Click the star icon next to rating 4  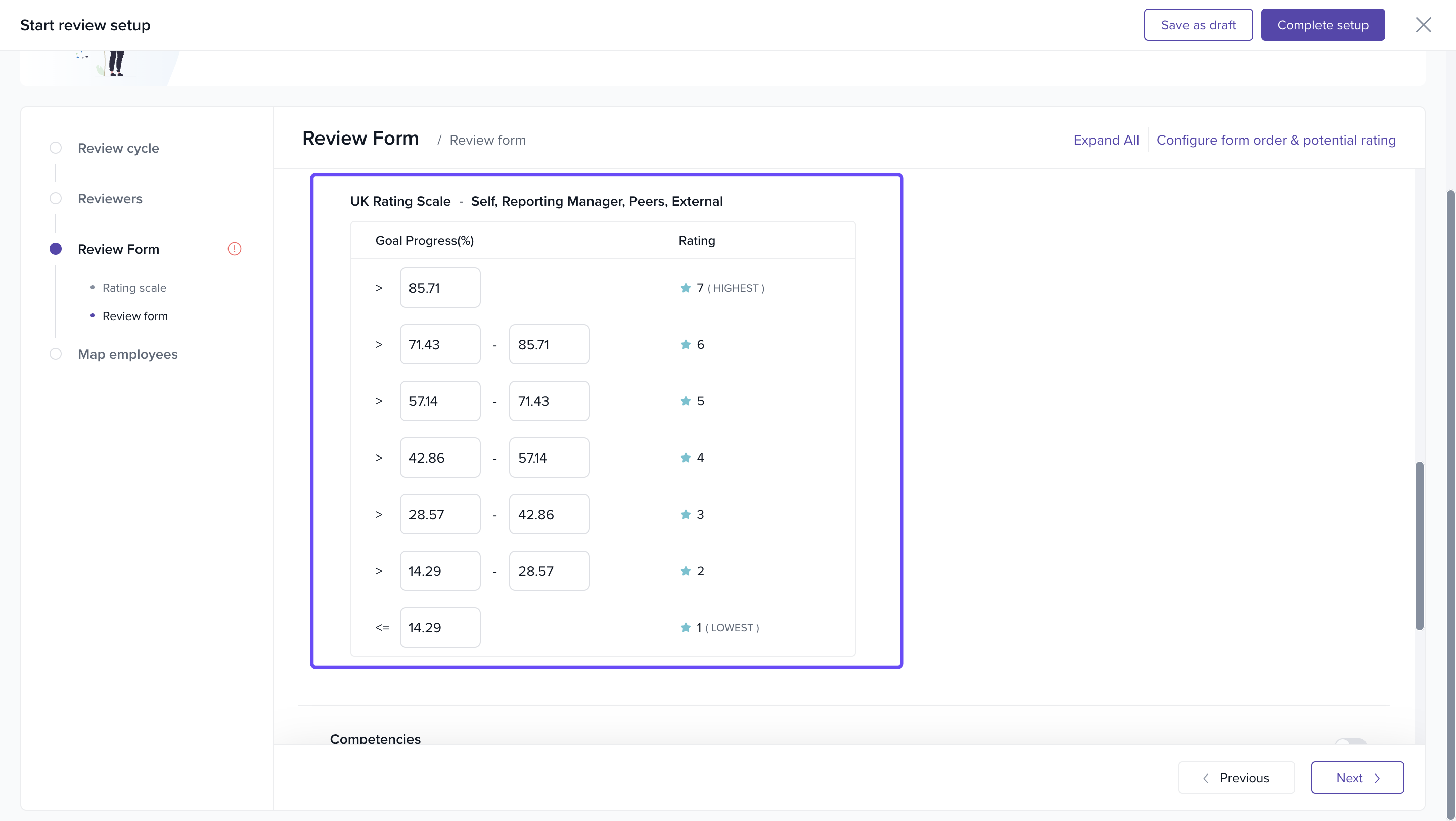pyautogui.click(x=686, y=457)
